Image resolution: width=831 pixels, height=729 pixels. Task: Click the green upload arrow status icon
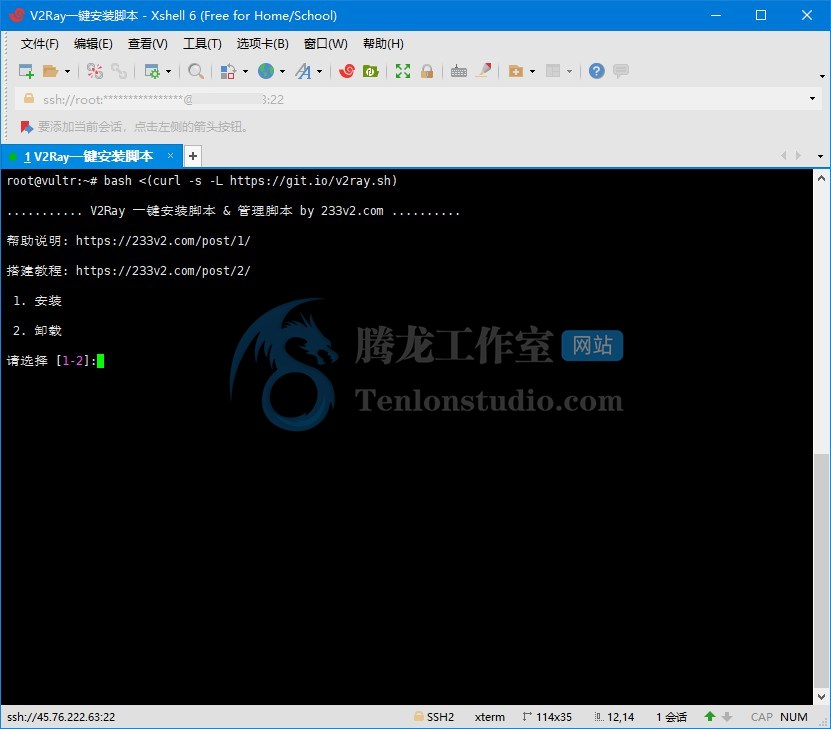pos(710,716)
